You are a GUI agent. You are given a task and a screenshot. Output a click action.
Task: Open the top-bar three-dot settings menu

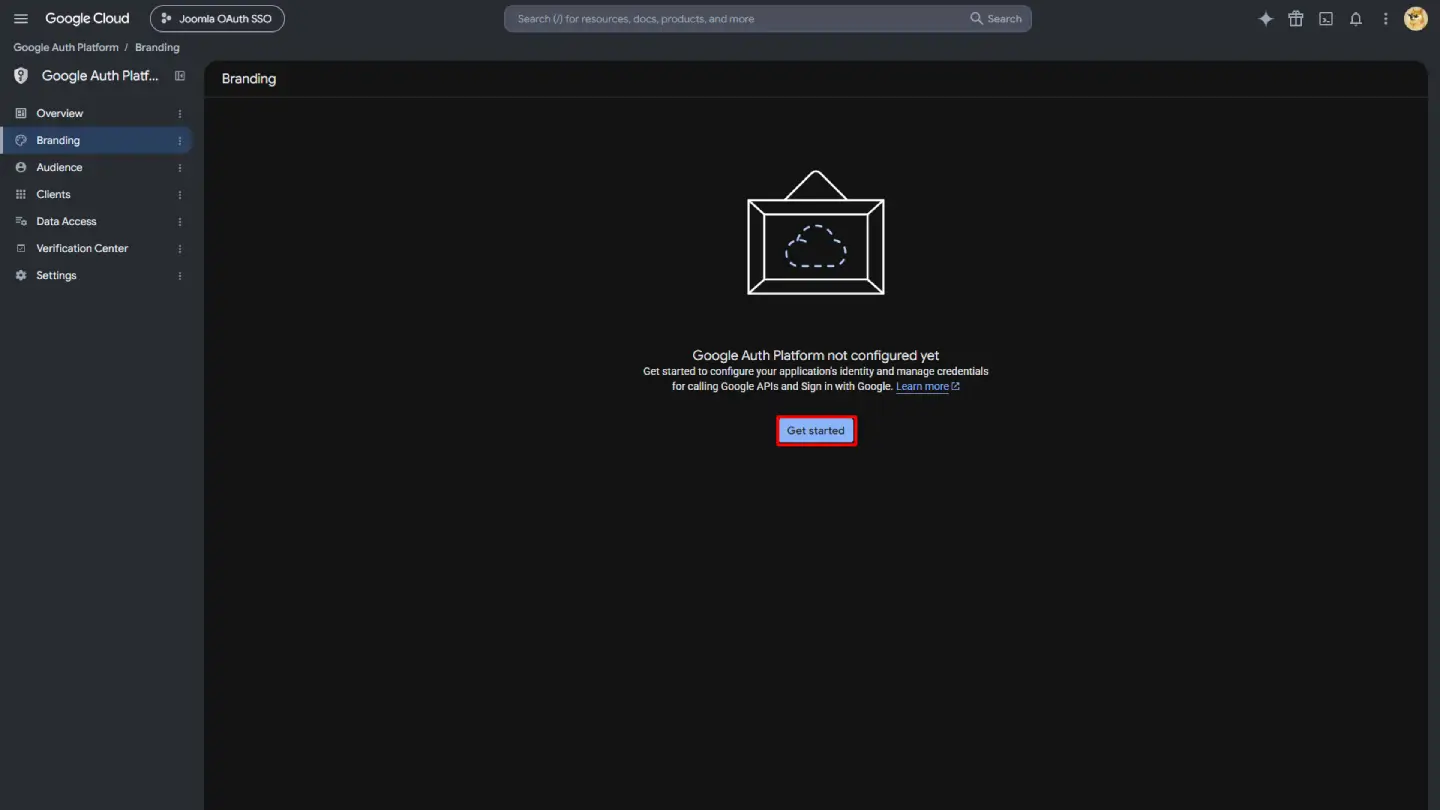[x=1386, y=19]
